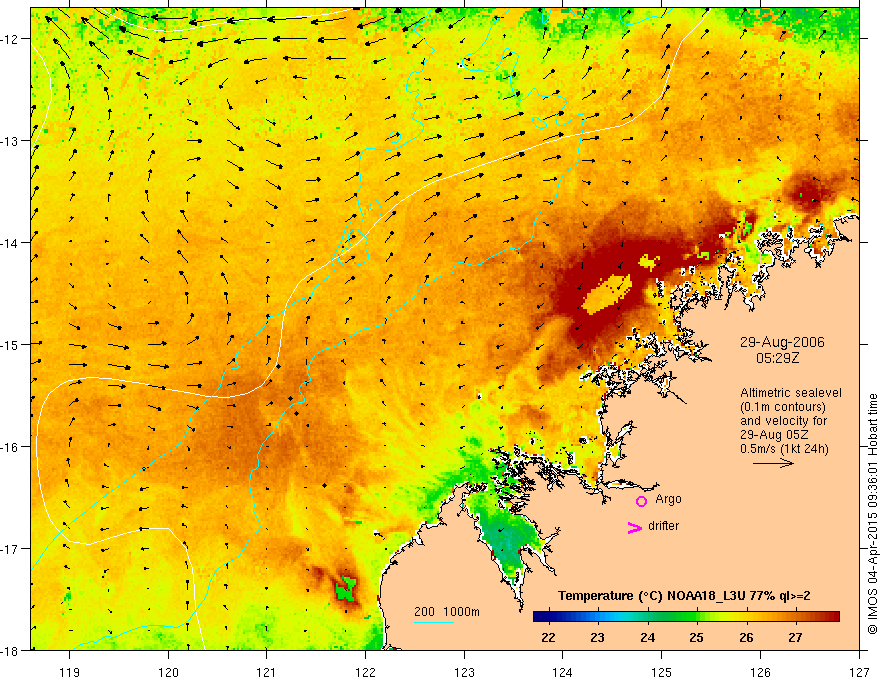880x680 pixels.
Task: Click the 0.5m/s velocity scale arrow
Action: (773, 463)
